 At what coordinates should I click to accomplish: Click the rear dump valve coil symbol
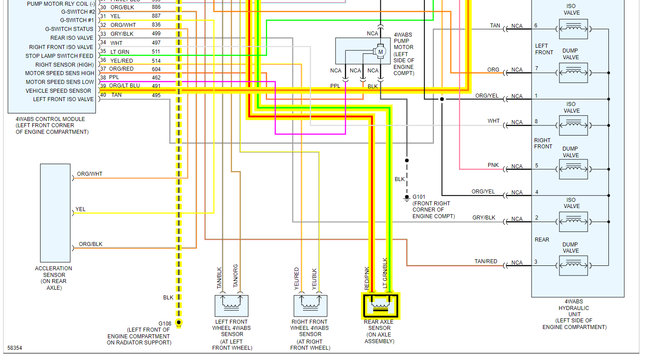pyautogui.click(x=573, y=266)
